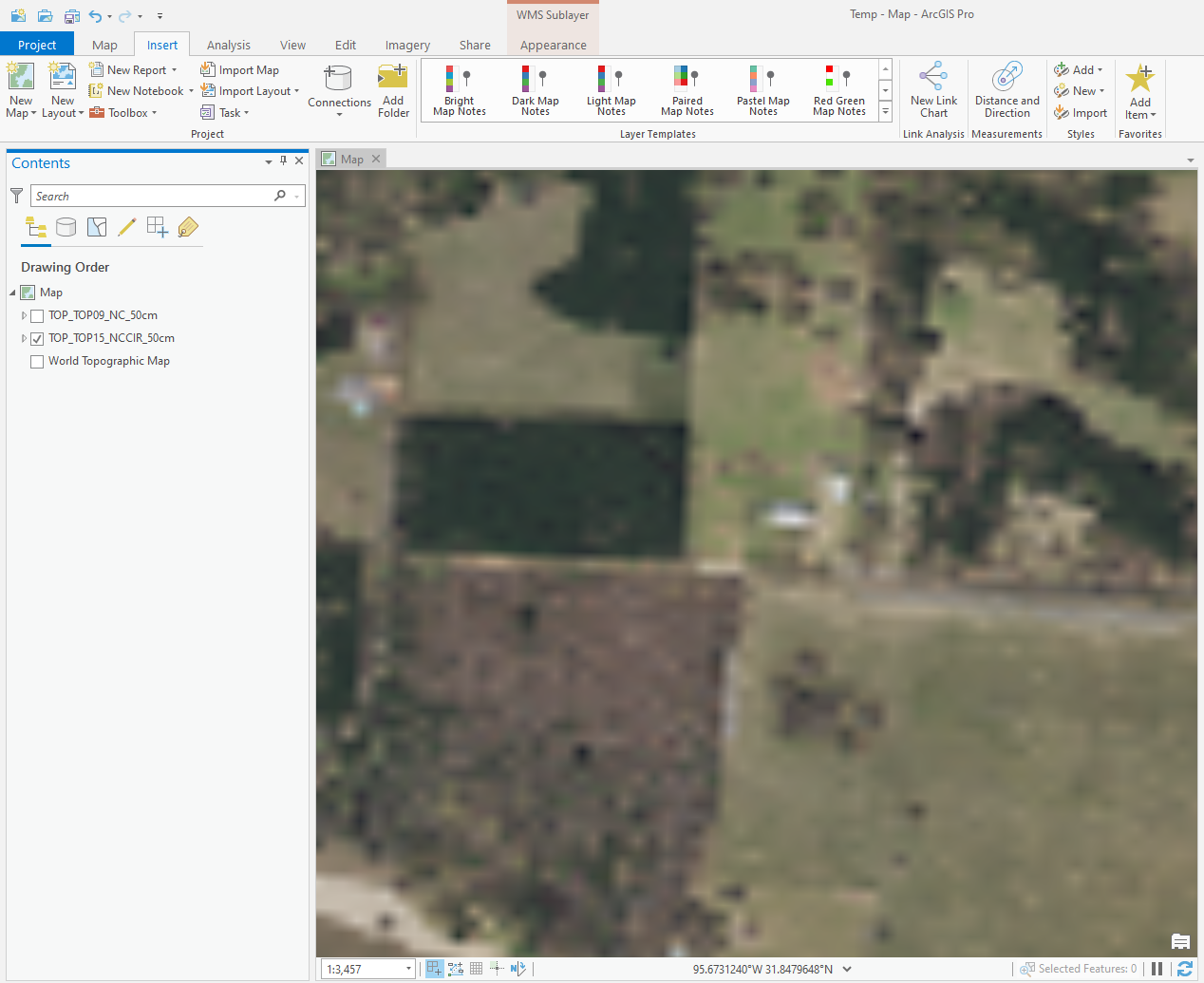The image size is (1204, 983).
Task: Pause map drawing in the status bar
Action: tap(1157, 969)
